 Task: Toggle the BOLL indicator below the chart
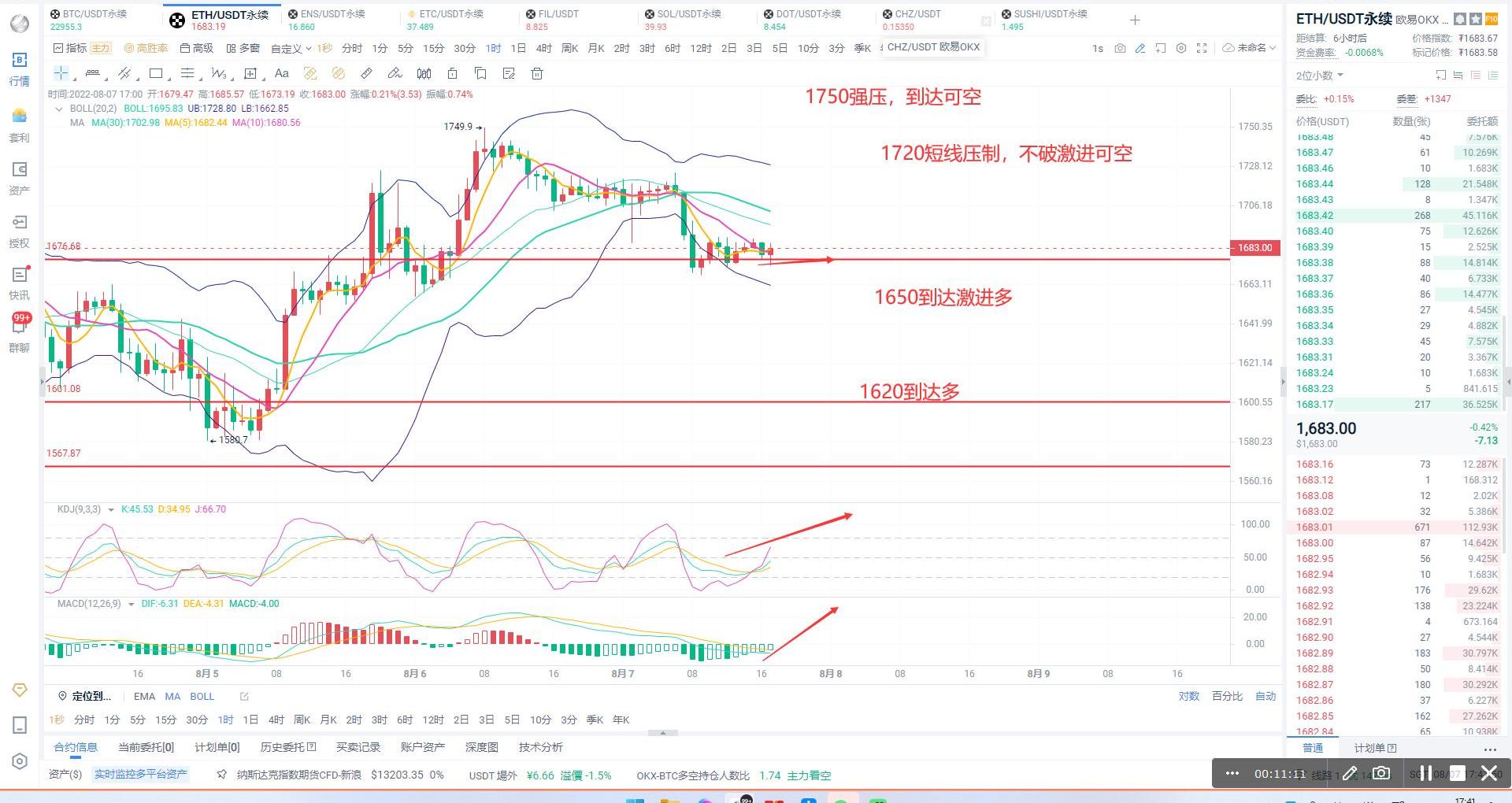202,696
